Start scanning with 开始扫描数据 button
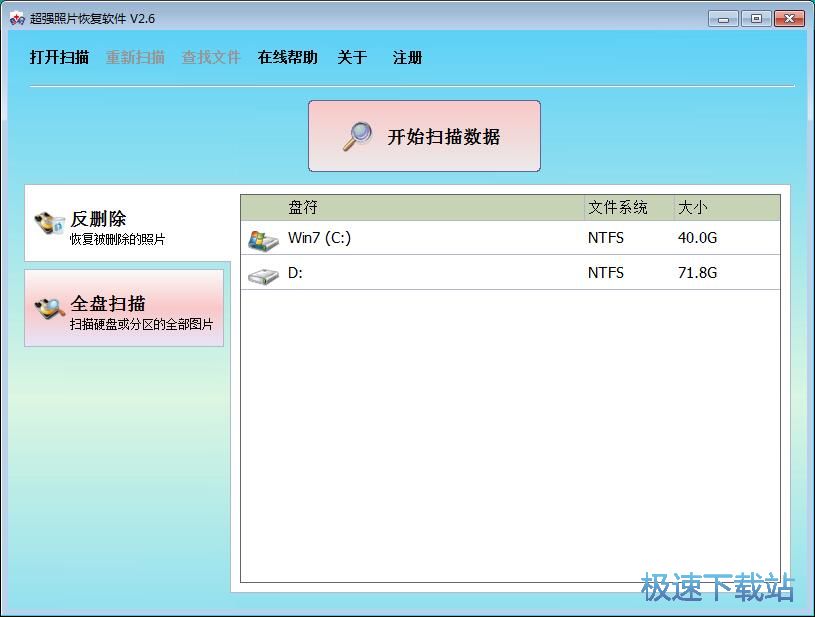 point(424,136)
